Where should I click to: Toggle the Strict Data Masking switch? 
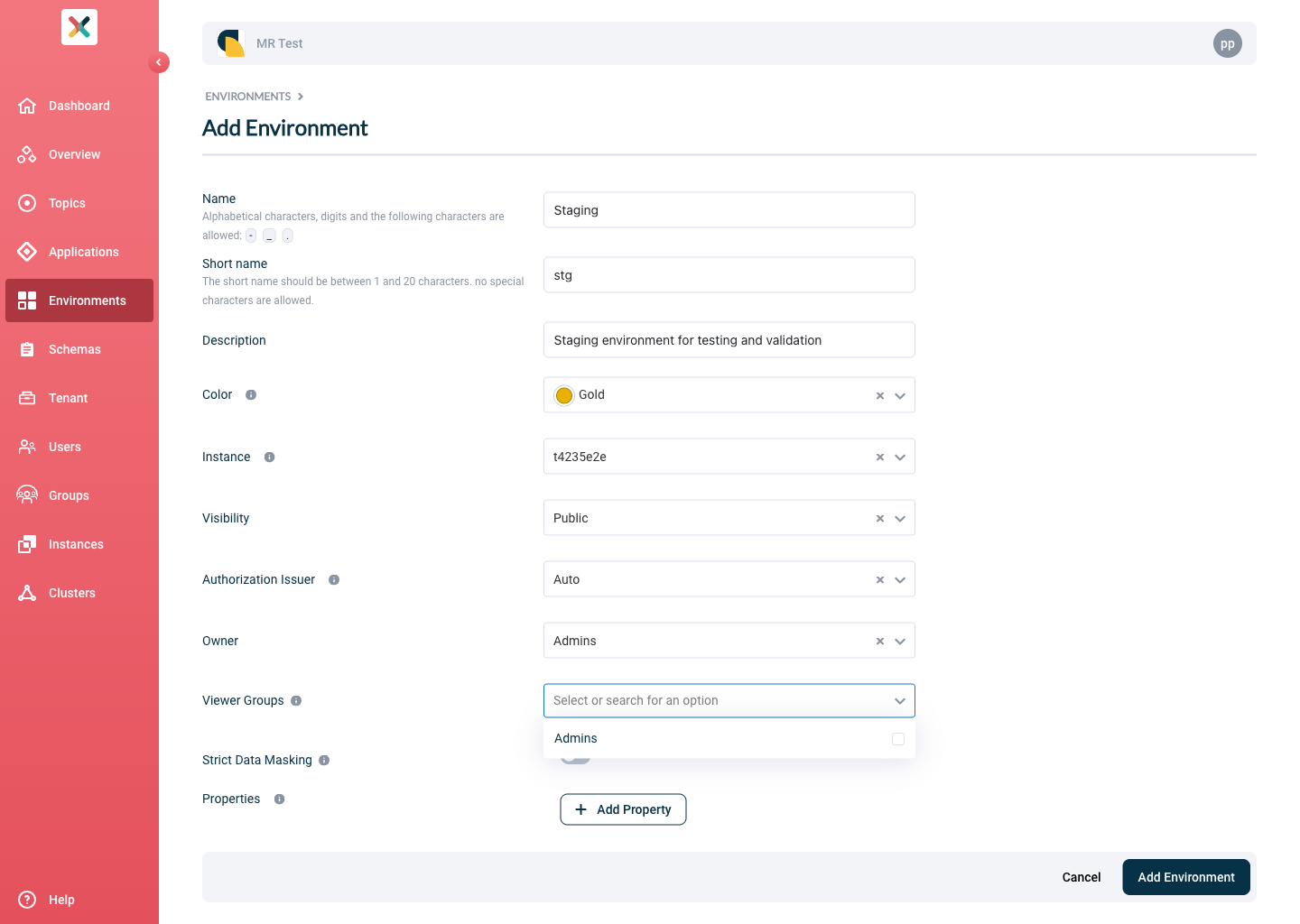tap(575, 760)
